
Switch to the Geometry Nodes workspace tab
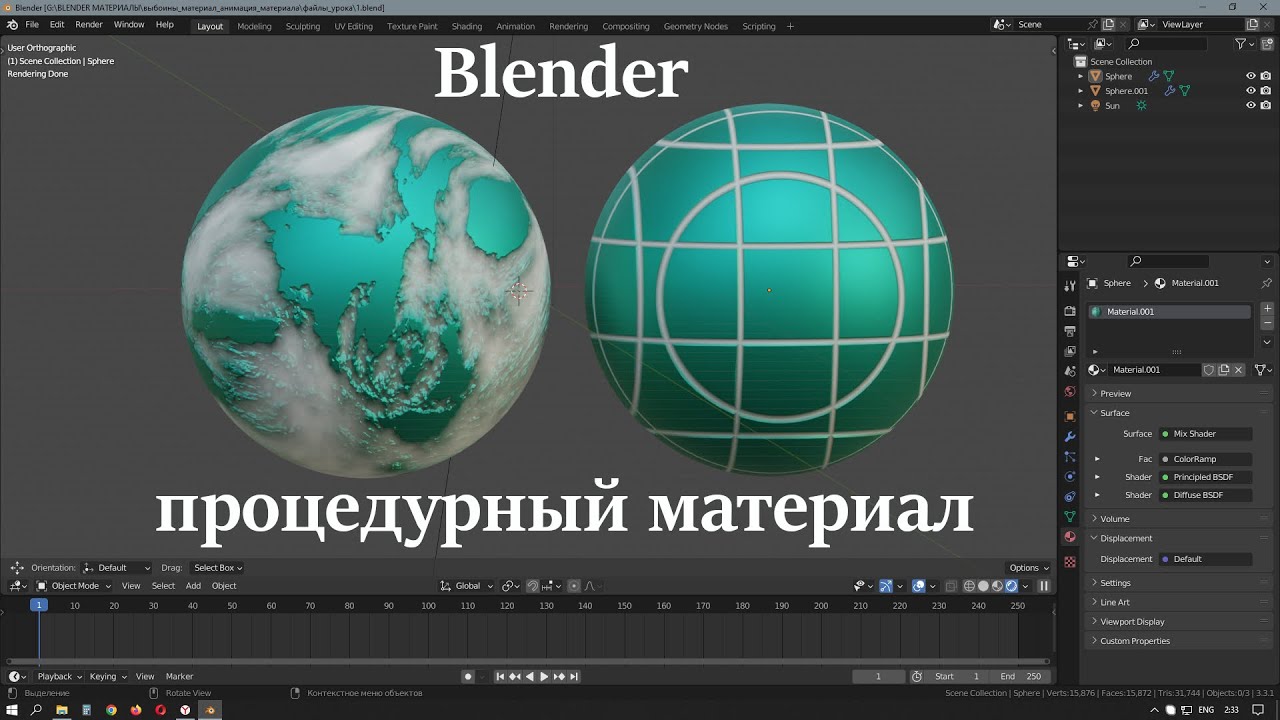coord(696,26)
